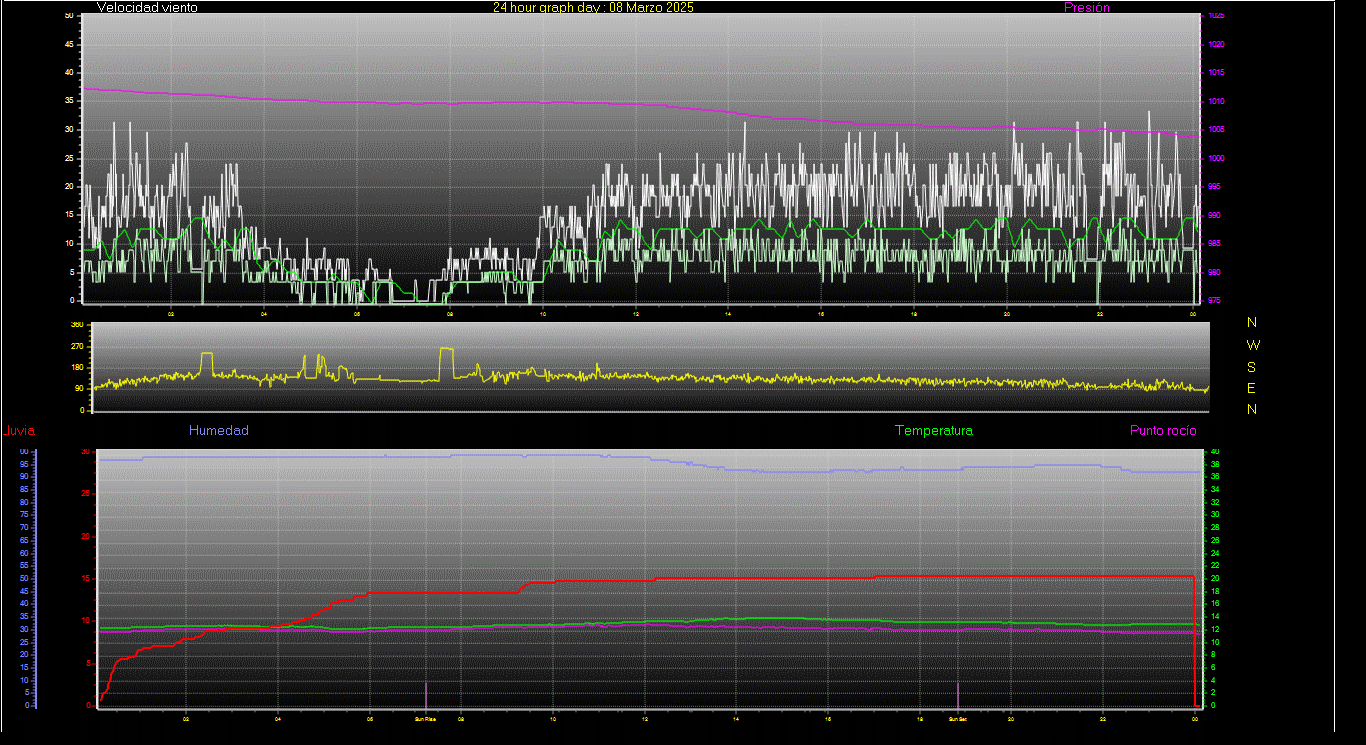
Task: Click the 180 value on wind direction axis
Action: pyautogui.click(x=77, y=367)
